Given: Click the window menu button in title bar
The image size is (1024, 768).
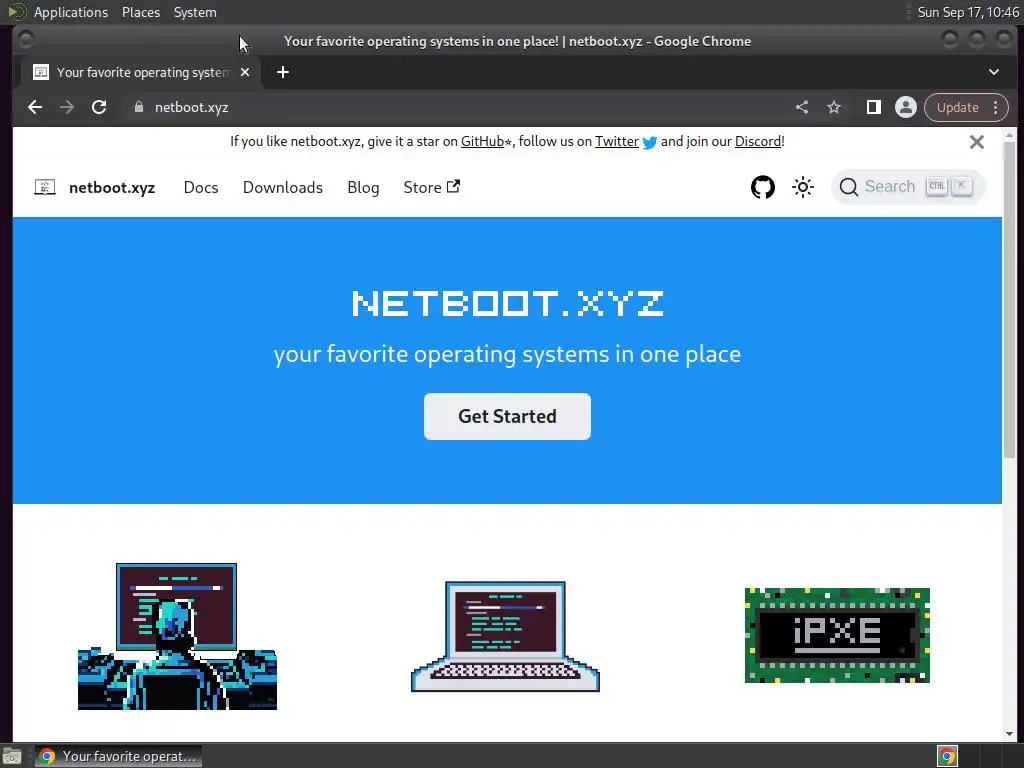Looking at the screenshot, I should click(25, 40).
